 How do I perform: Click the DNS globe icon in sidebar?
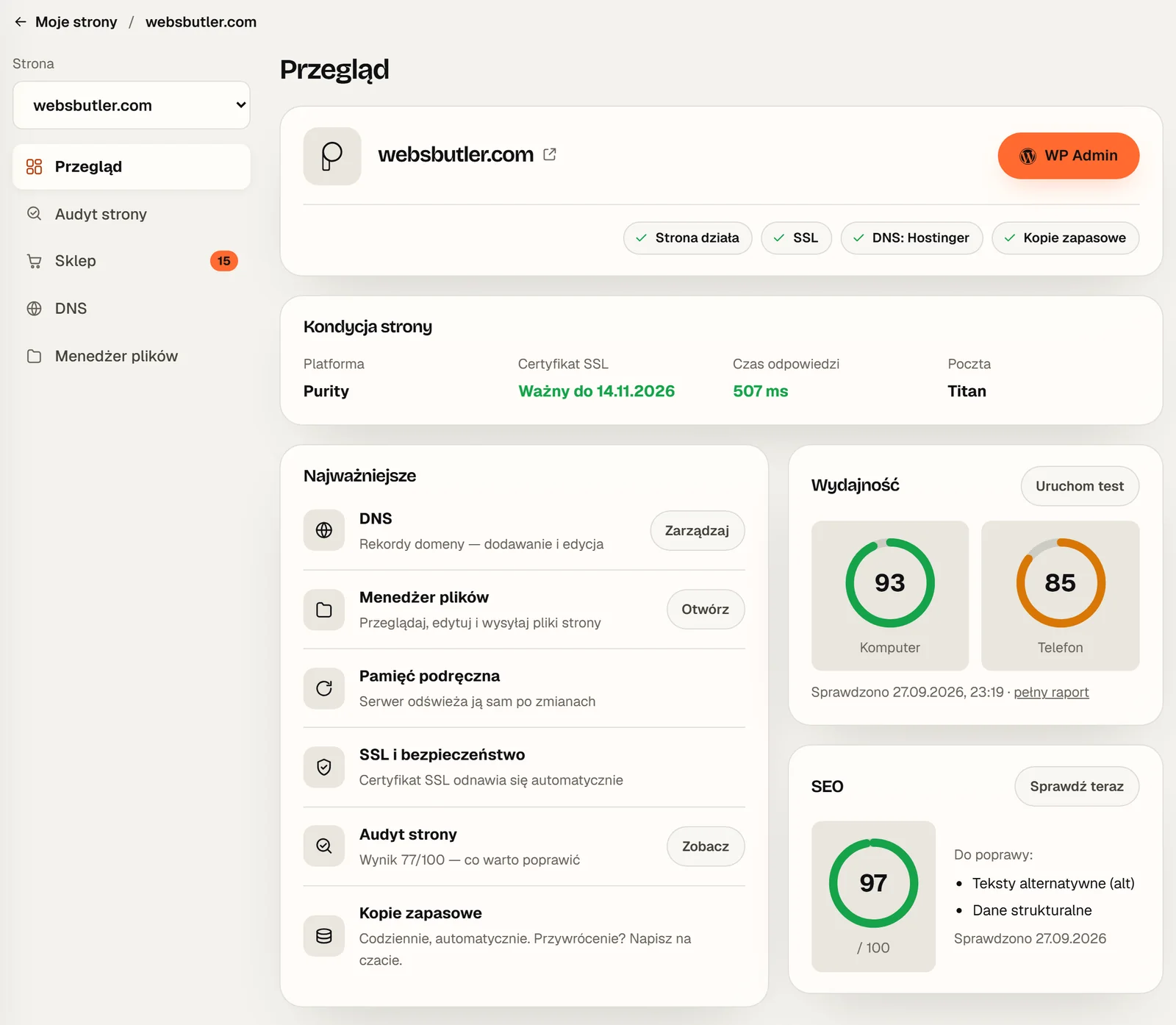point(34,309)
